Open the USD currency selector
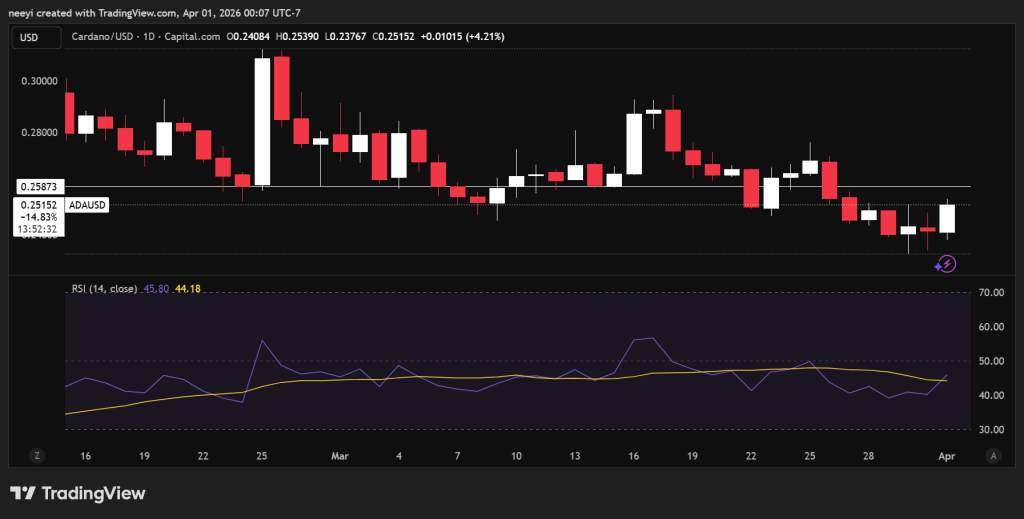This screenshot has width=1024, height=519. 37,37
